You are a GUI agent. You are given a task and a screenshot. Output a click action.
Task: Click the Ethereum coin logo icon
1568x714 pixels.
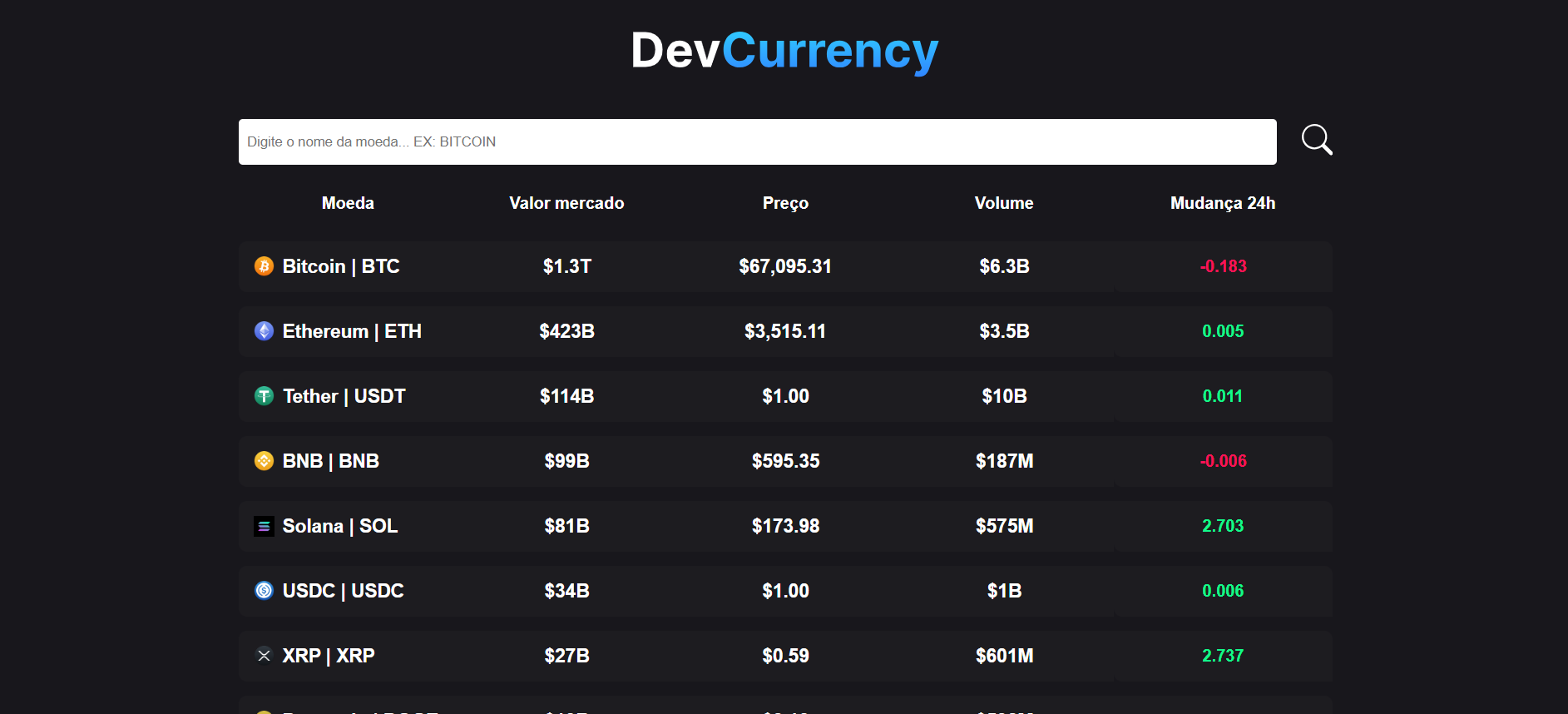tap(264, 331)
